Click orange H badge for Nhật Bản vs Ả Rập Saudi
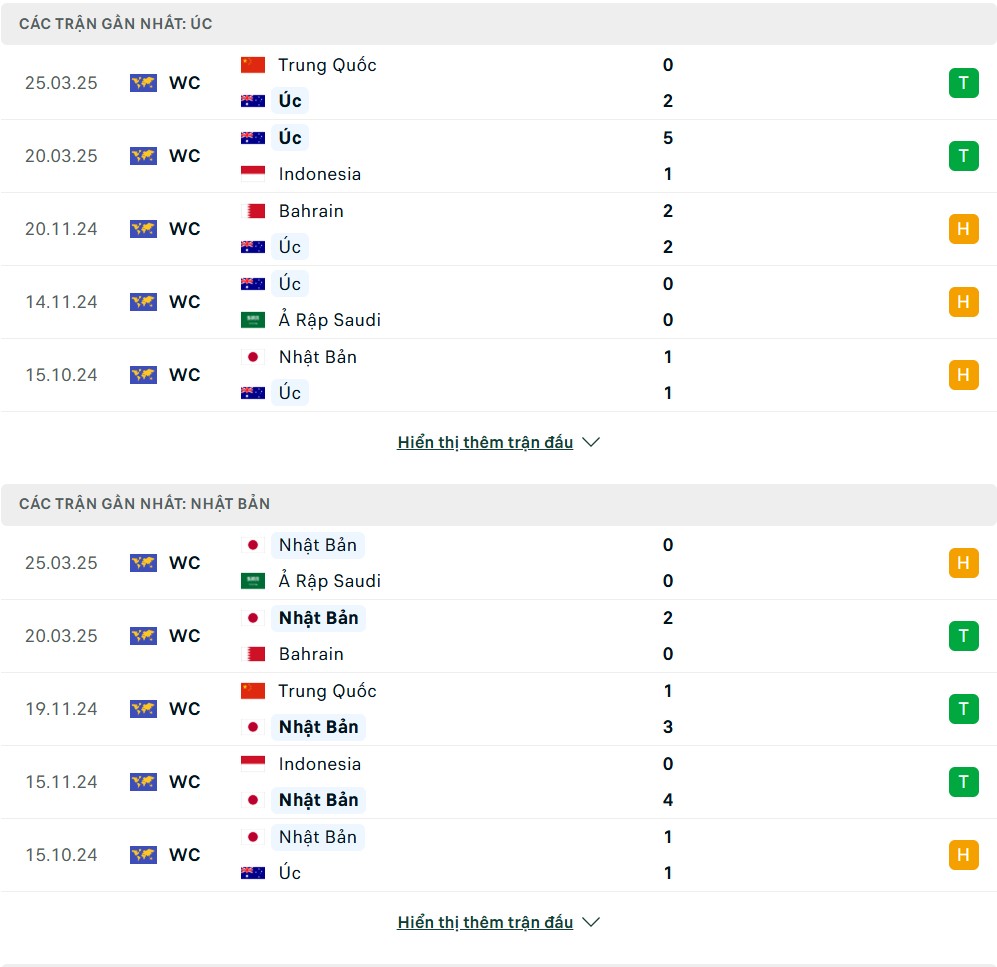Image resolution: width=997 pixels, height=967 pixels. pyautogui.click(x=963, y=563)
